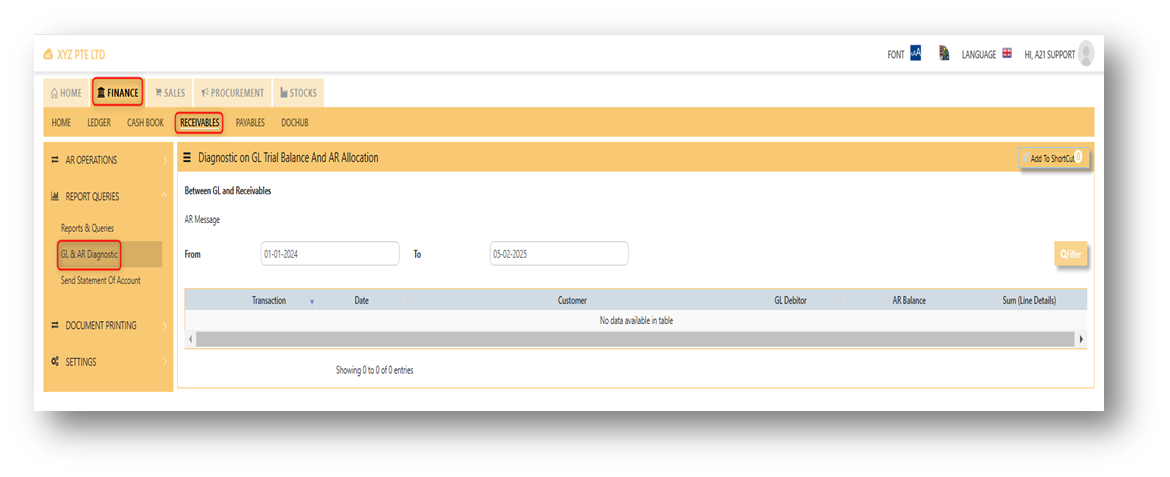Open the user avatar profile icon
1170x477 pixels.
(x=1086, y=54)
